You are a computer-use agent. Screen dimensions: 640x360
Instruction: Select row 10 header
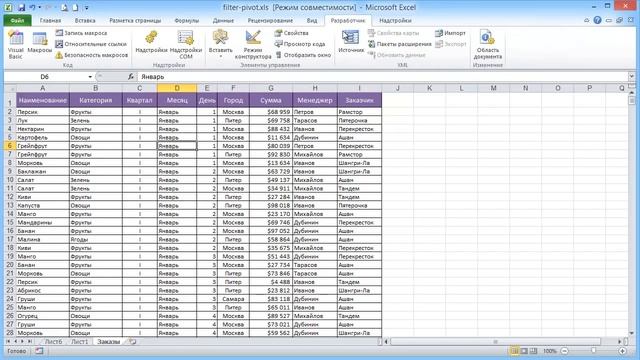(x=10, y=180)
